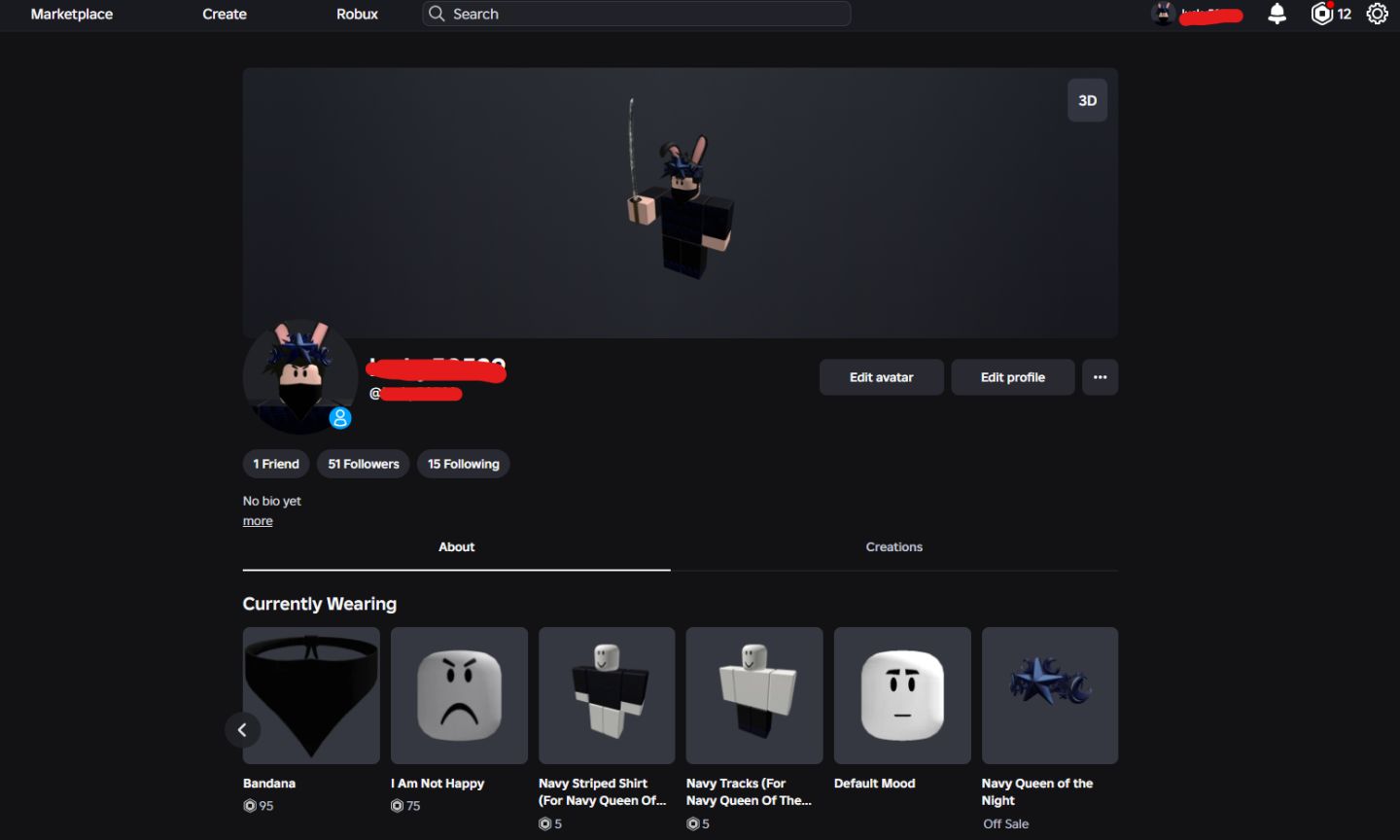Open the Navy Tracks pants thumbnail

pos(754,695)
